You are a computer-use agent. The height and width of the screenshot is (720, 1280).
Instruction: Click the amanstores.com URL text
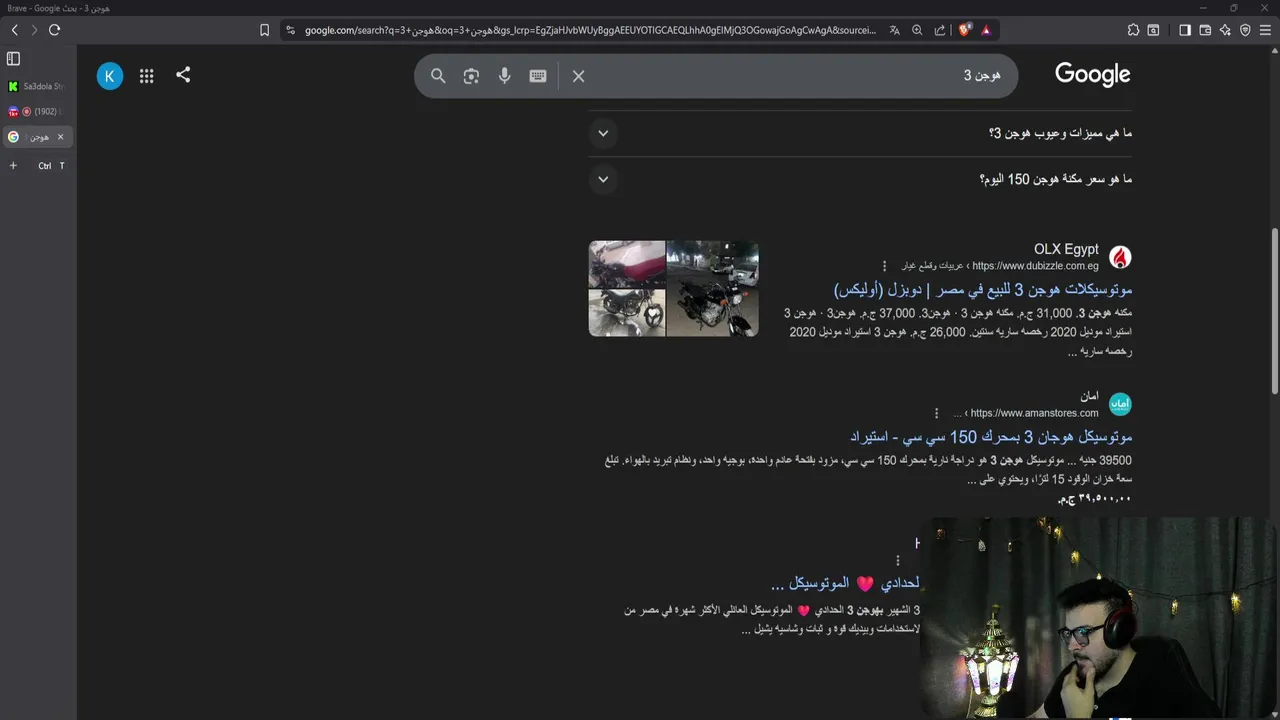(1034, 413)
